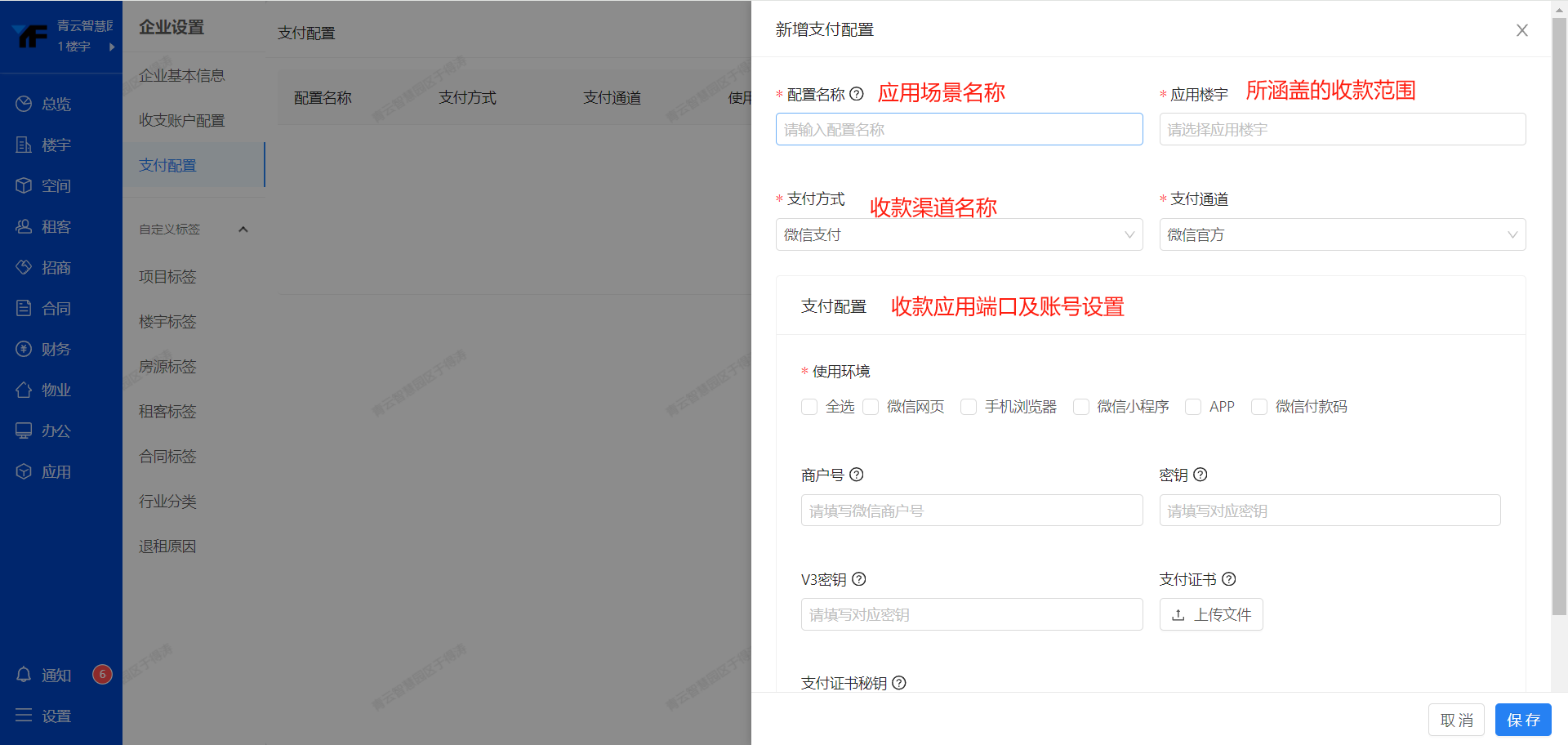Open the 通知 bell icon in sidebar
The height and width of the screenshot is (745, 1568).
[x=24, y=675]
